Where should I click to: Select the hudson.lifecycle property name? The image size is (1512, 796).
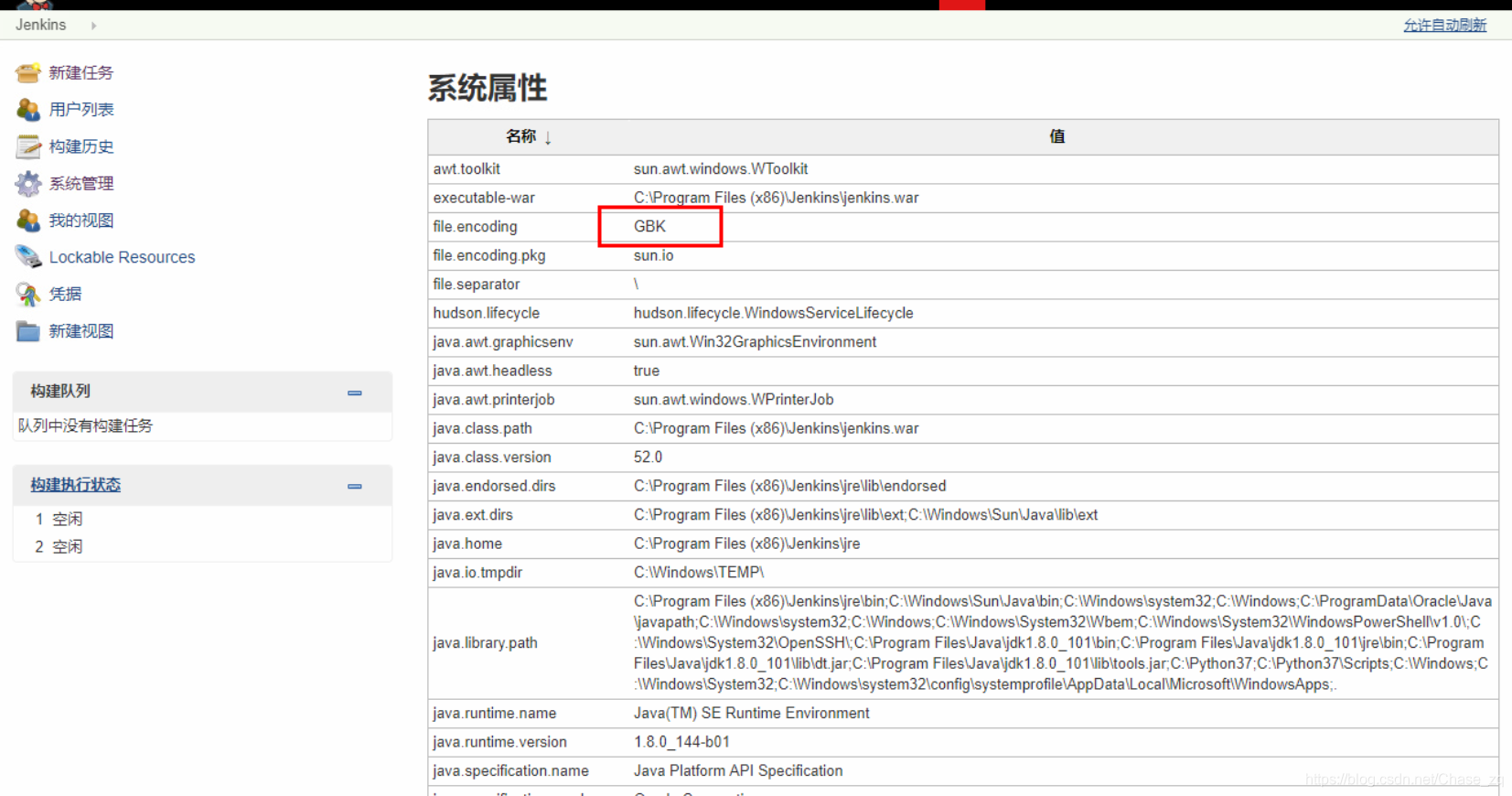(x=487, y=313)
